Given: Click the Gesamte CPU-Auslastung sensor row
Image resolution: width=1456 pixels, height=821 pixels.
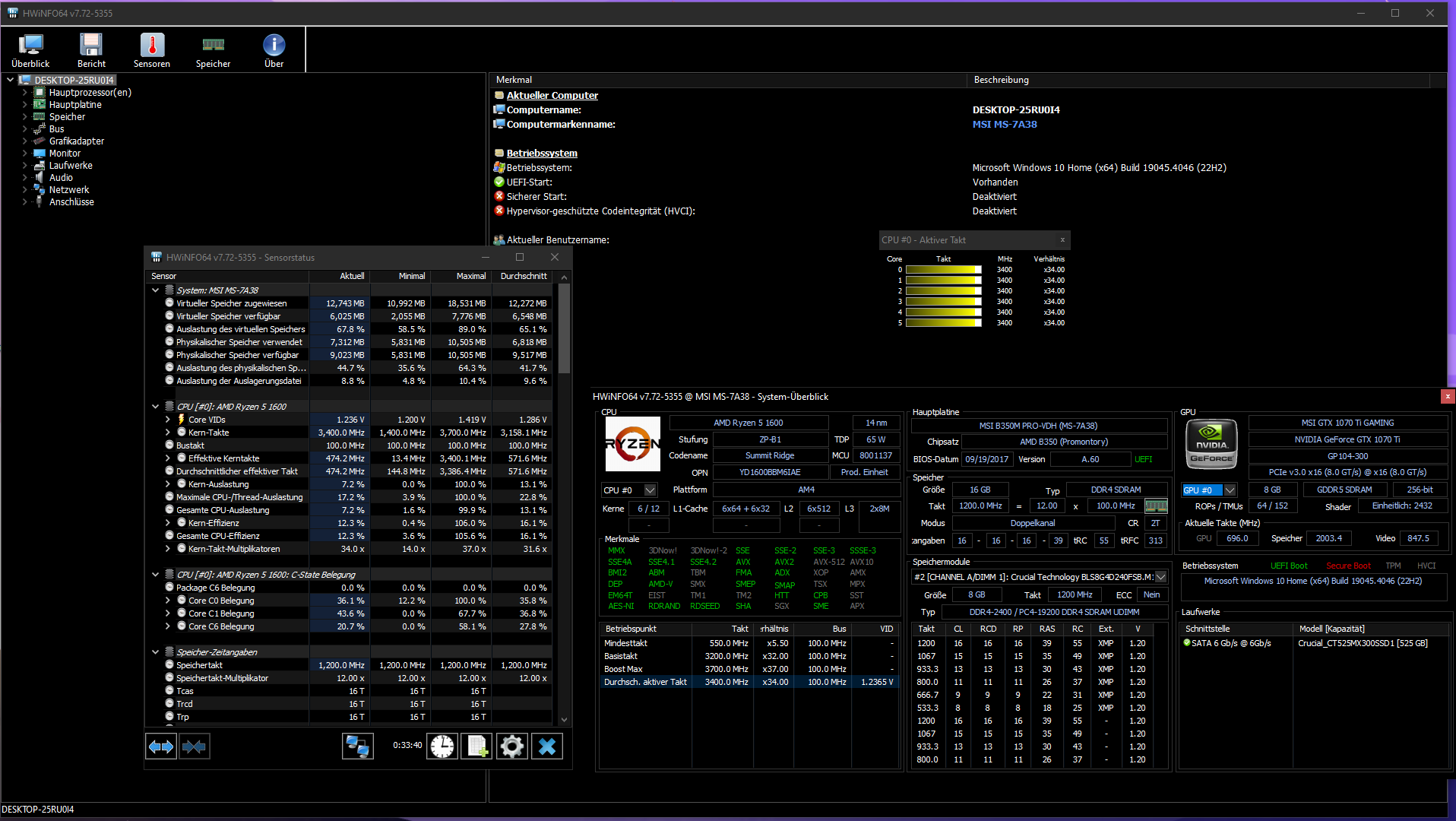Looking at the screenshot, I should pyautogui.click(x=350, y=509).
